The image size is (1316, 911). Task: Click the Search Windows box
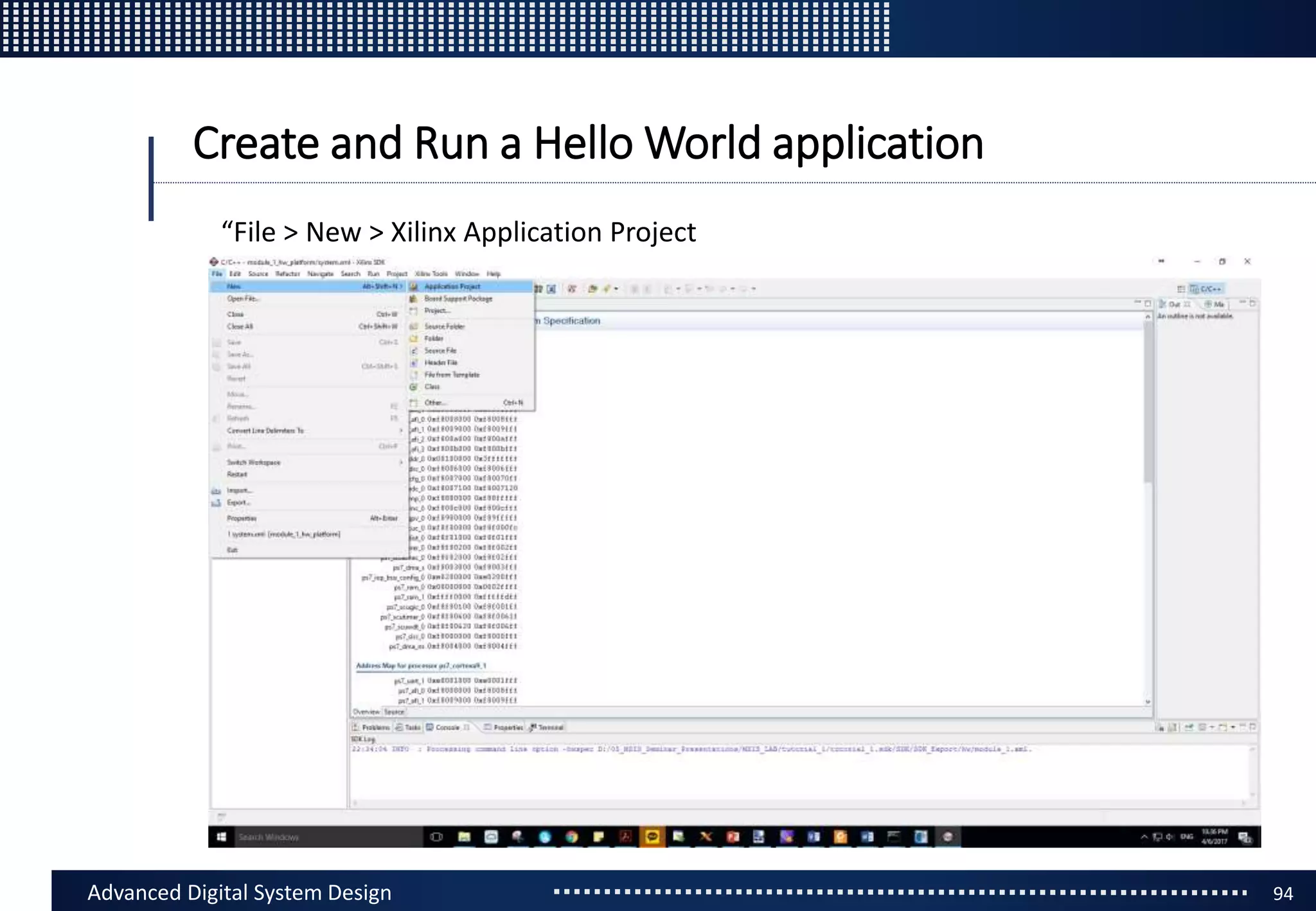pyautogui.click(x=328, y=837)
